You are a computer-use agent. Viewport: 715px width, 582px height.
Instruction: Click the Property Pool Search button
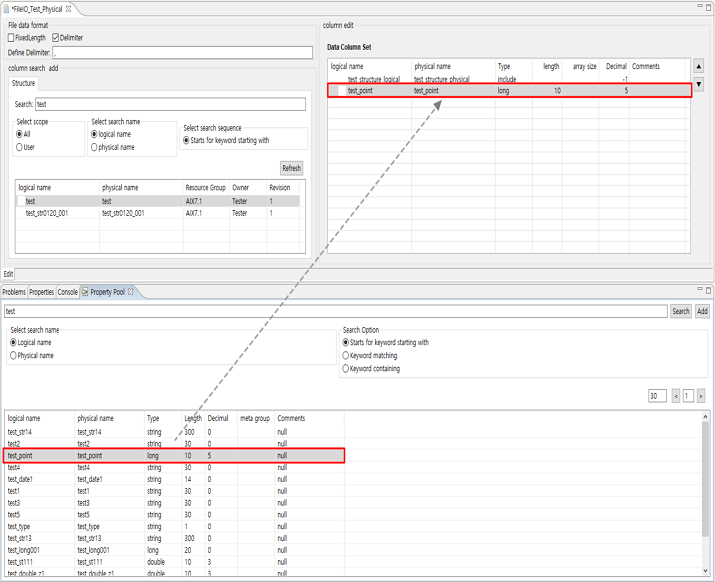click(x=681, y=311)
